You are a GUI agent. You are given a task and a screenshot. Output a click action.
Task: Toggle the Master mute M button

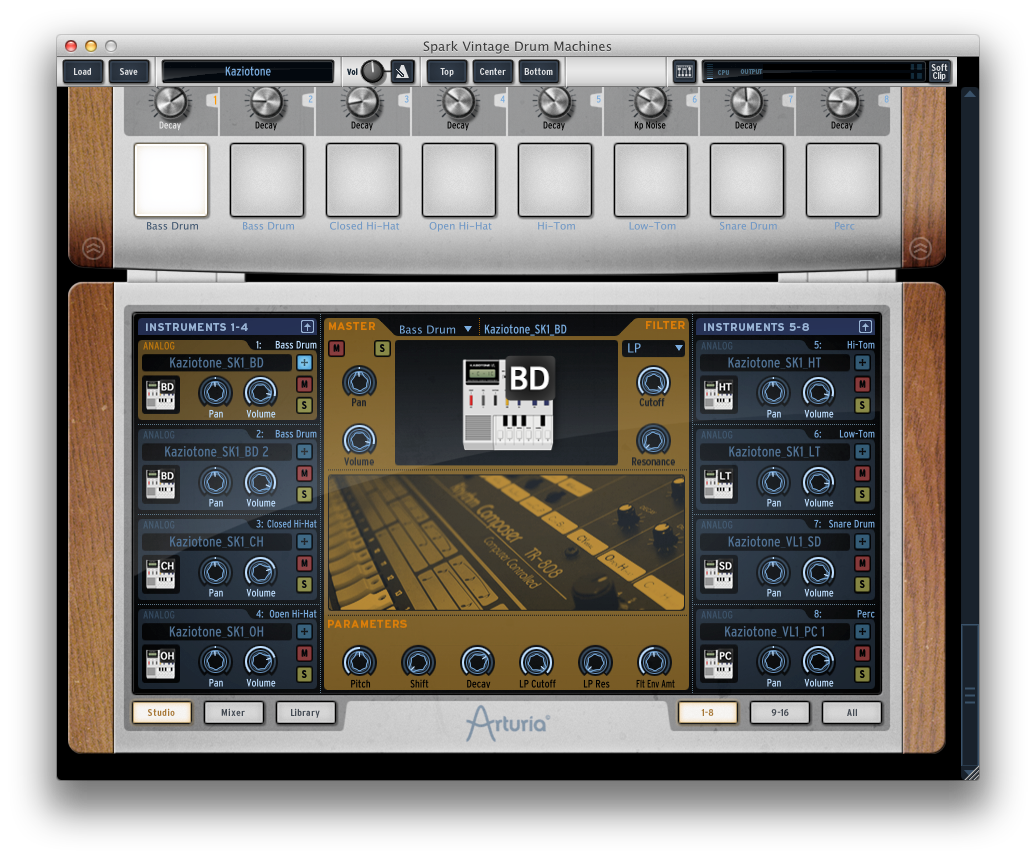[336, 348]
